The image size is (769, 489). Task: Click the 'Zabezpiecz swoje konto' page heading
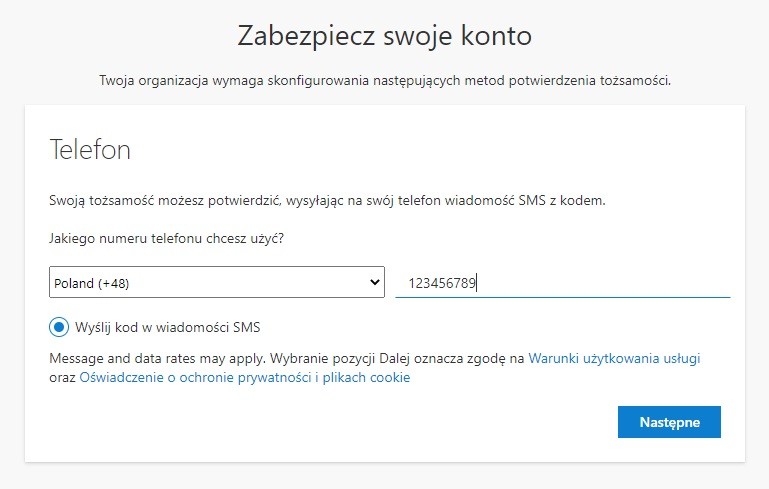[x=385, y=36]
